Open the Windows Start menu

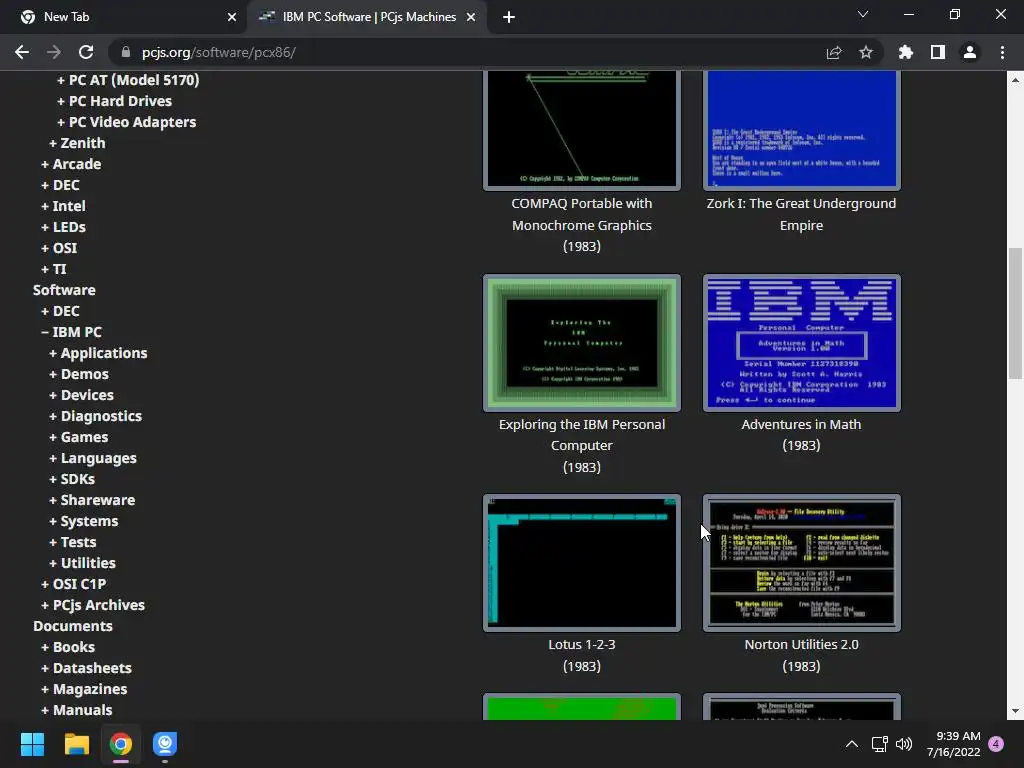(x=32, y=744)
